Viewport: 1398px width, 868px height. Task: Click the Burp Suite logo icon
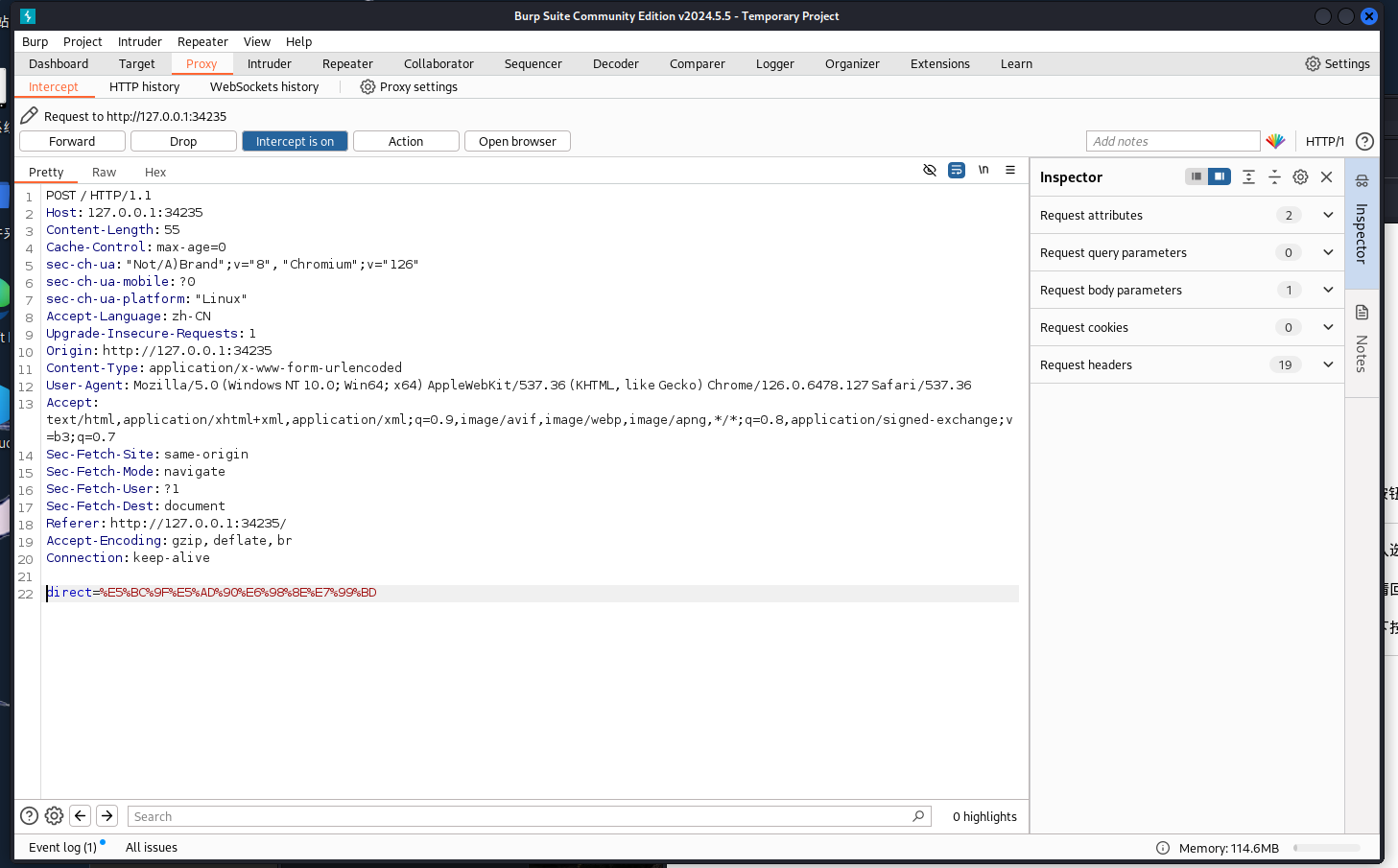27,15
